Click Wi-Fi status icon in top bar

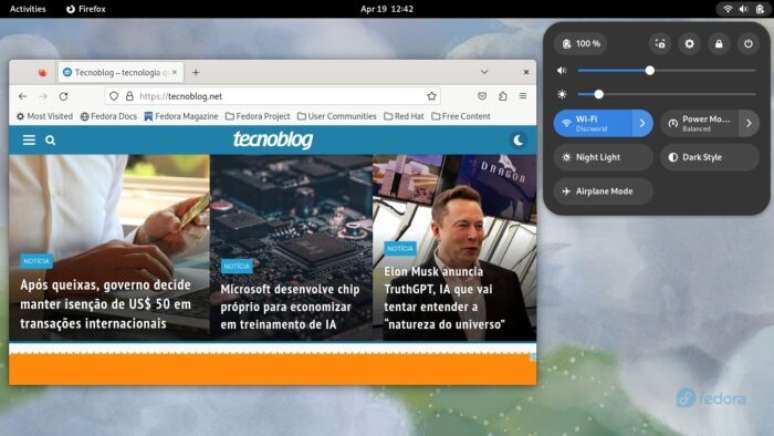pyautogui.click(x=728, y=9)
